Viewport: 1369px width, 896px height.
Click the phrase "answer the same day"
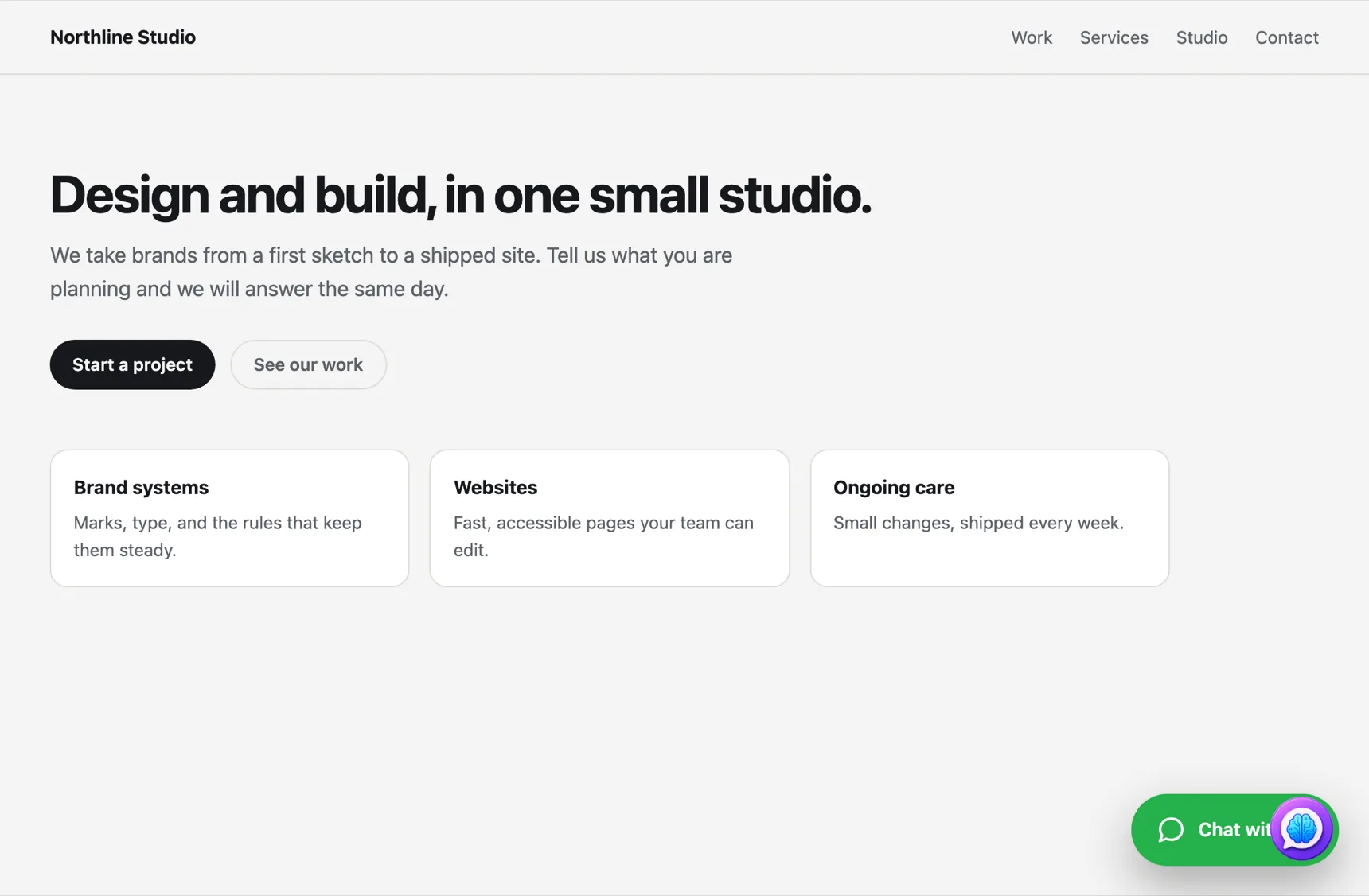(346, 289)
